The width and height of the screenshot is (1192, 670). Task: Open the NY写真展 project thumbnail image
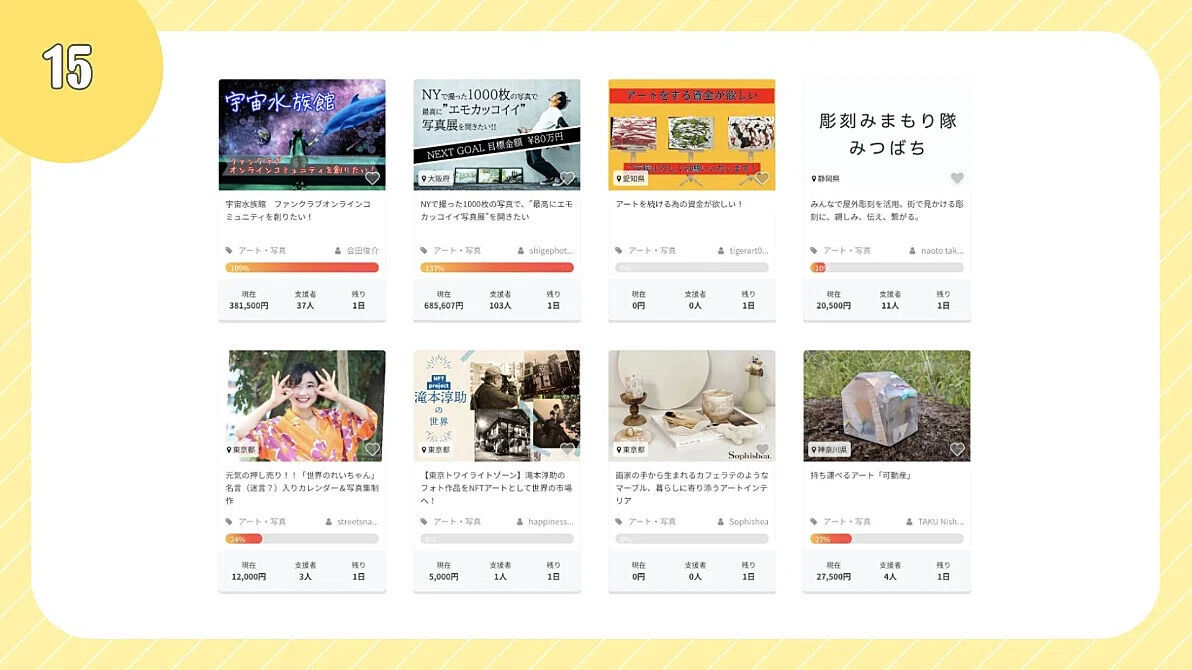point(496,135)
